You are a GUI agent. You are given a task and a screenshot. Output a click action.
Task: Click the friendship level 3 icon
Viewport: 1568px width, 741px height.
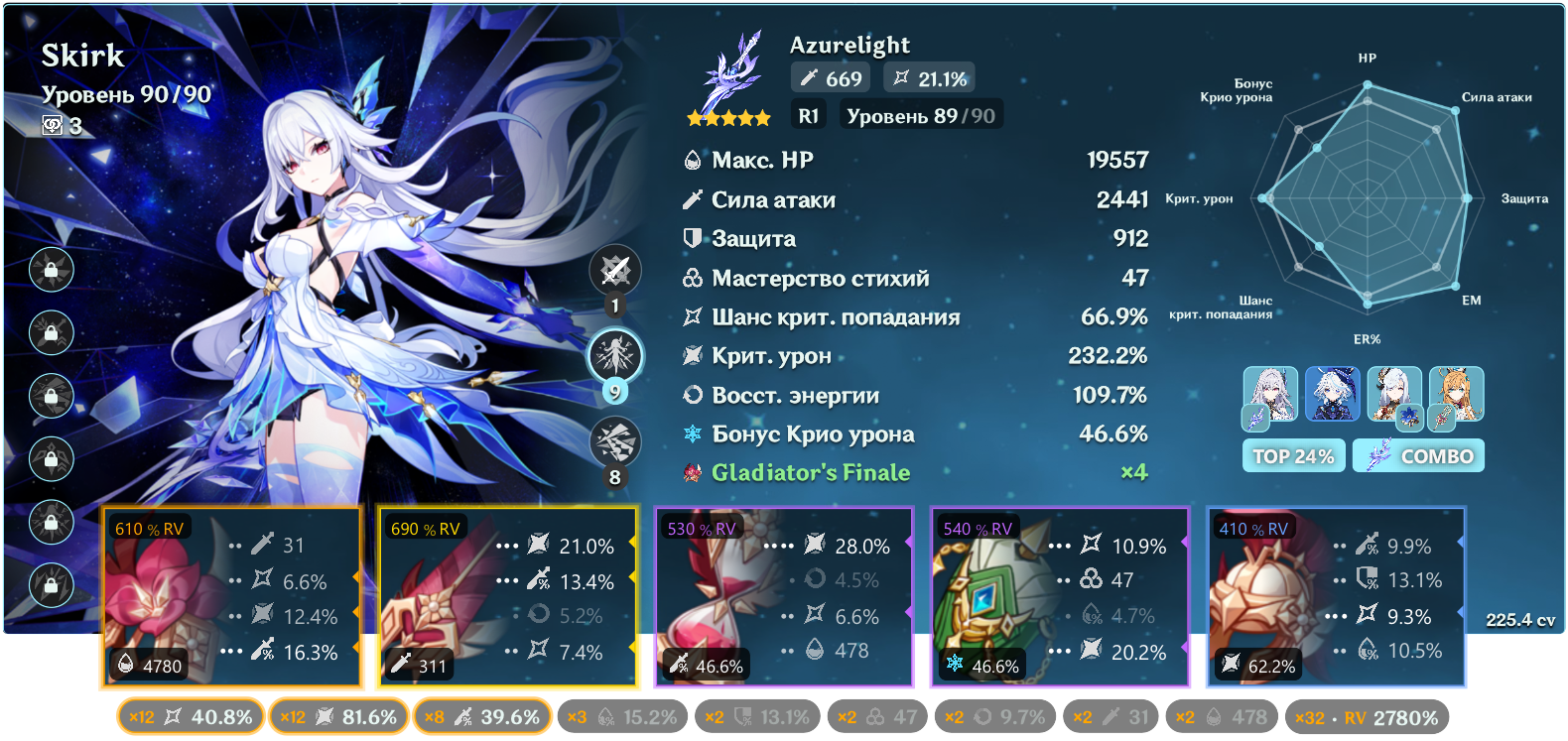[x=53, y=125]
